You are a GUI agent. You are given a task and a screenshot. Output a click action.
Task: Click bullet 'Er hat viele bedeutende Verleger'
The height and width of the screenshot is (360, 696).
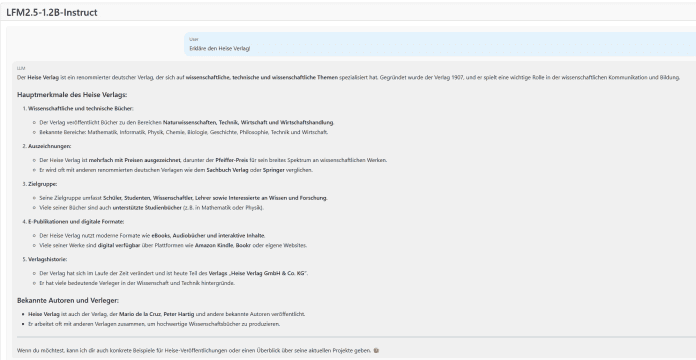point(137,283)
